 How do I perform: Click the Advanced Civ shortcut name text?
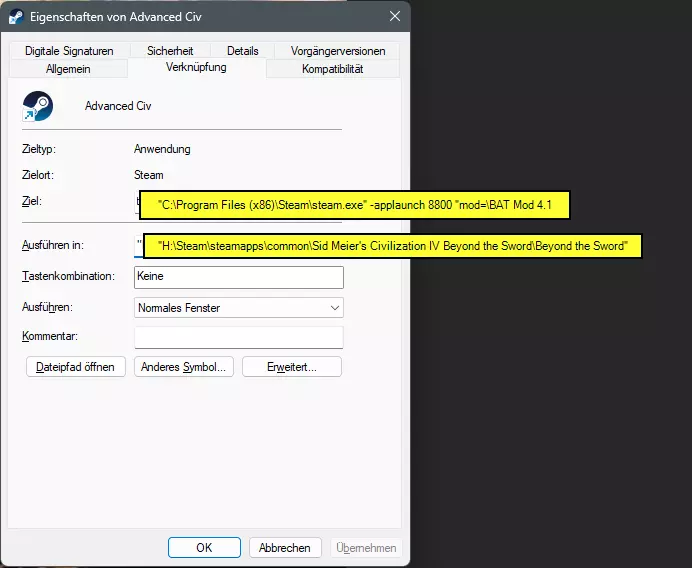tap(118, 106)
